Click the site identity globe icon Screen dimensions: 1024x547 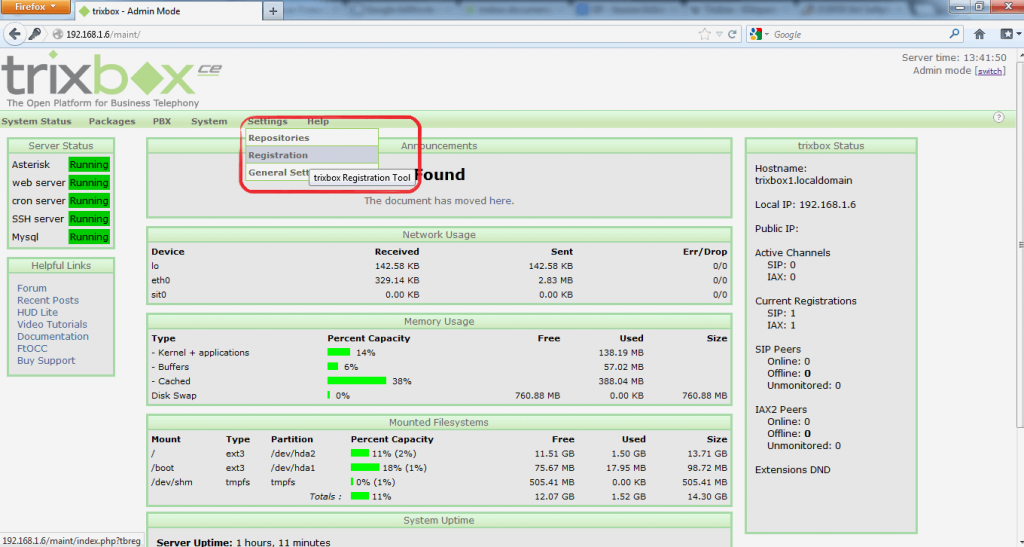click(57, 35)
